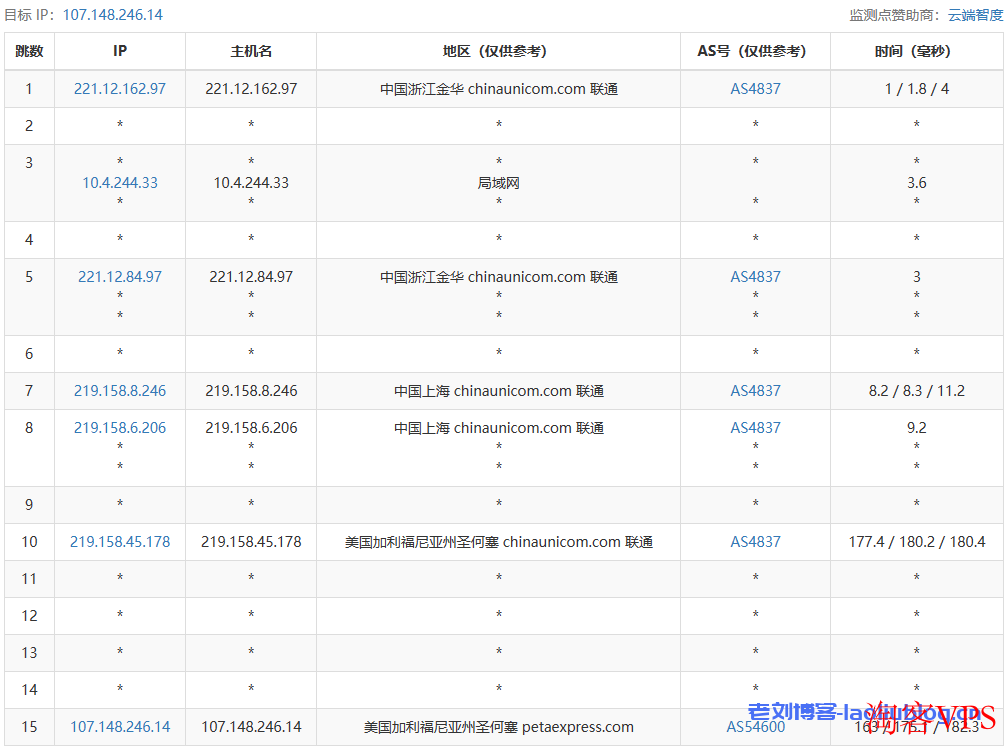The height and width of the screenshot is (750, 1007).
Task: Open target IP link 107.148.246.14 at top
Action: tap(112, 15)
